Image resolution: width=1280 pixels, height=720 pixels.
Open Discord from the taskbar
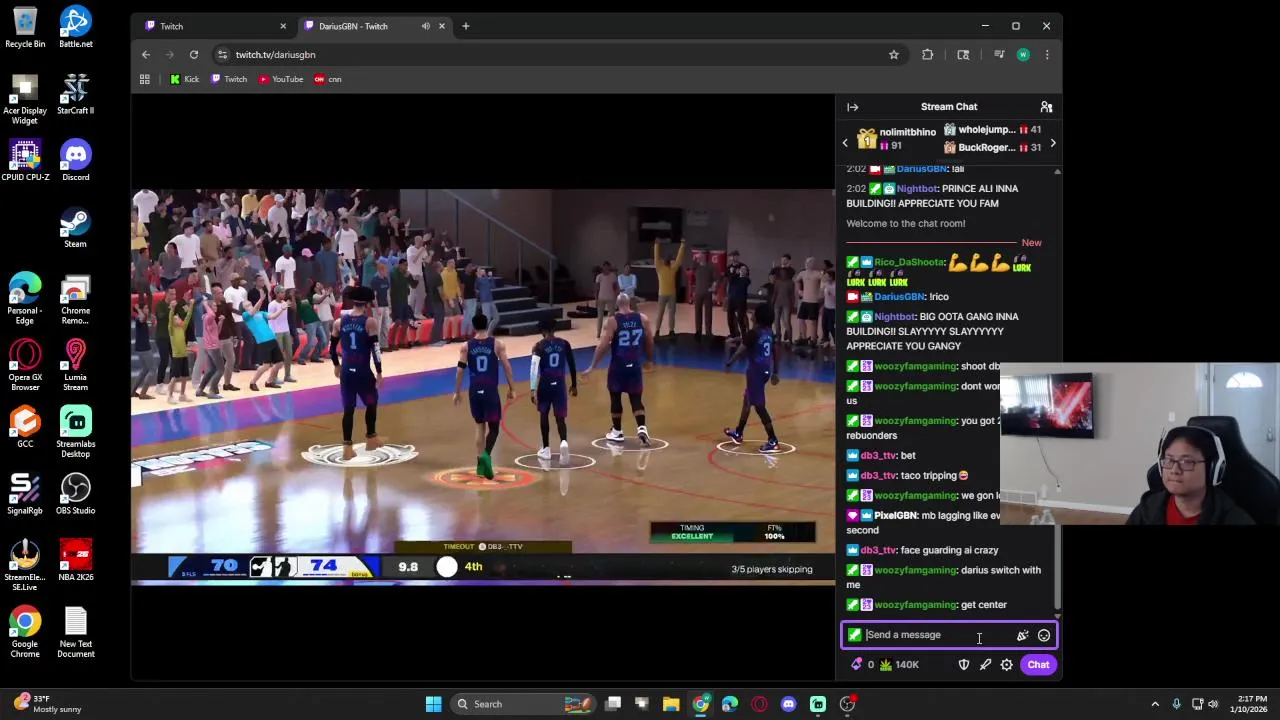(788, 704)
